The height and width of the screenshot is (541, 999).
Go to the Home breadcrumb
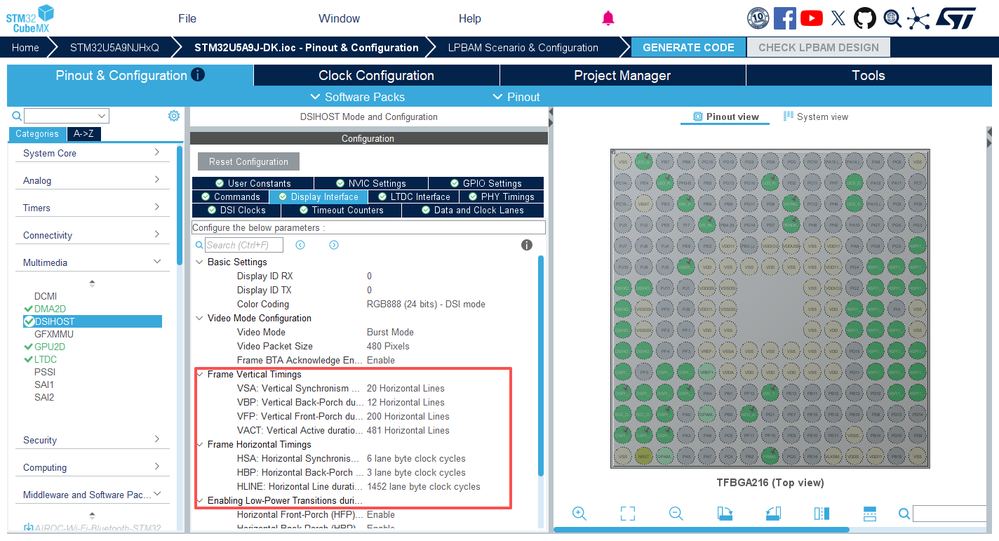pos(25,47)
